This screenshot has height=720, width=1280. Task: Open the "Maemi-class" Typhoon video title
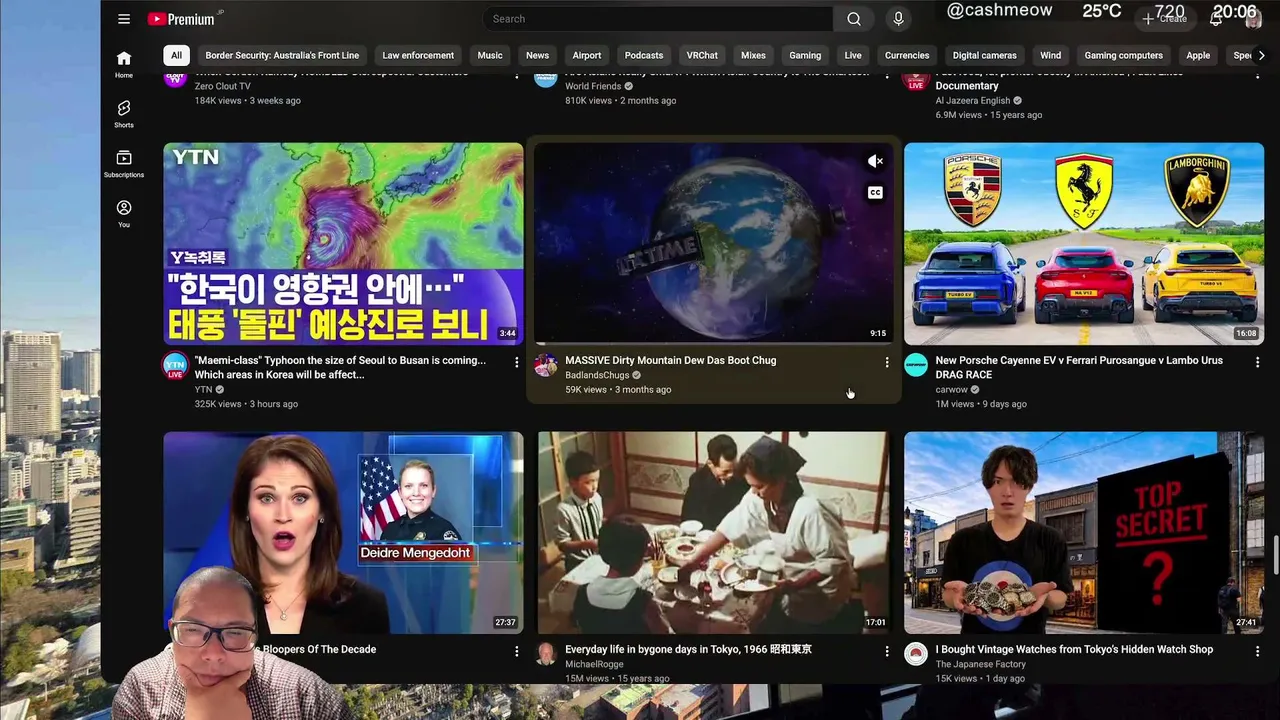[340, 367]
